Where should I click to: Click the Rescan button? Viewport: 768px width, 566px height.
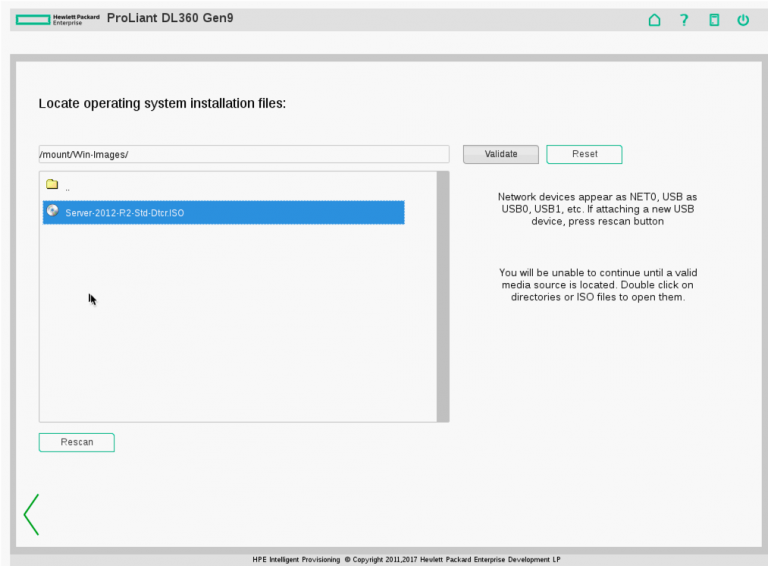pyautogui.click(x=77, y=442)
